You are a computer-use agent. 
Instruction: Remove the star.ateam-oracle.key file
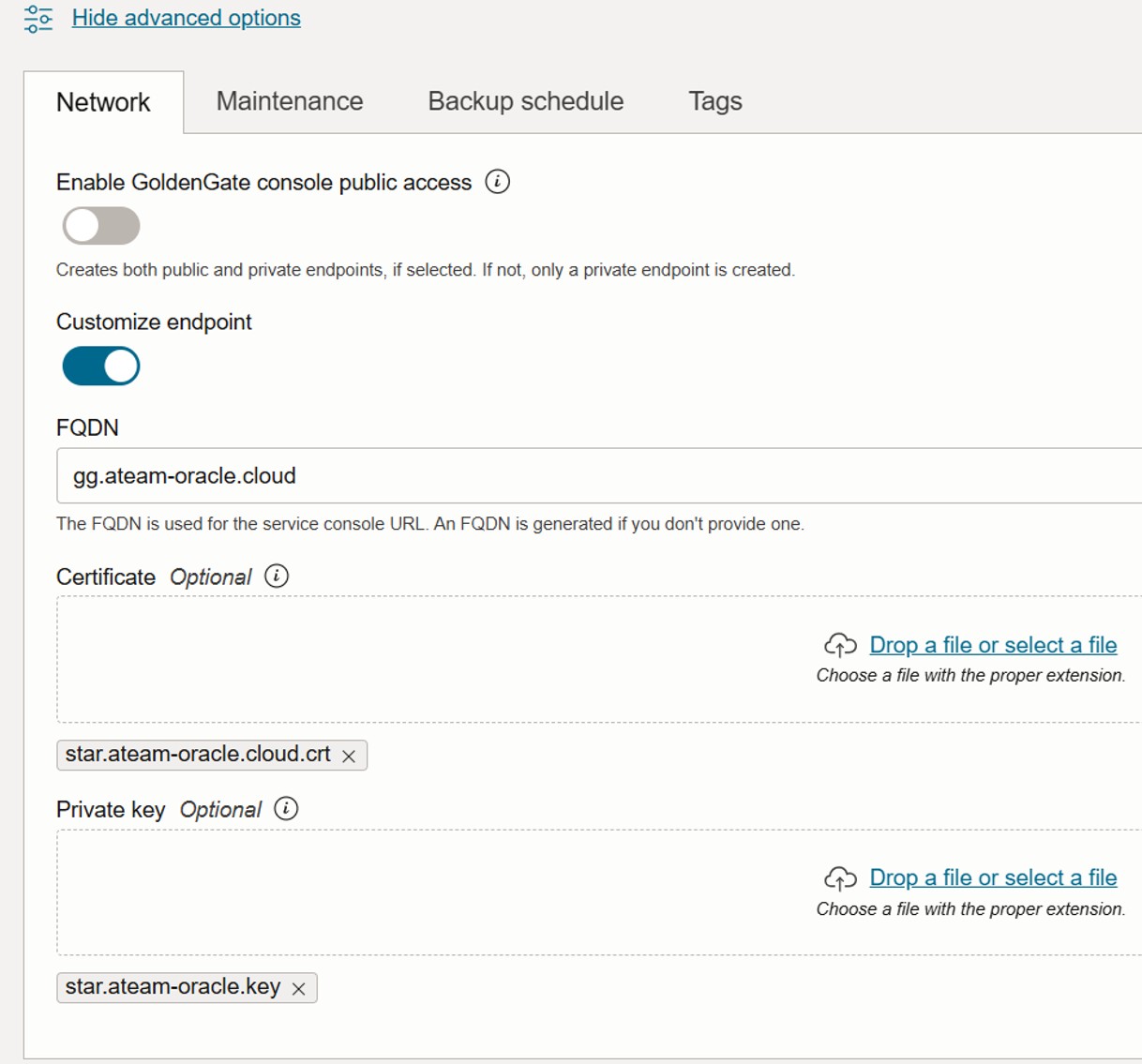pos(298,988)
